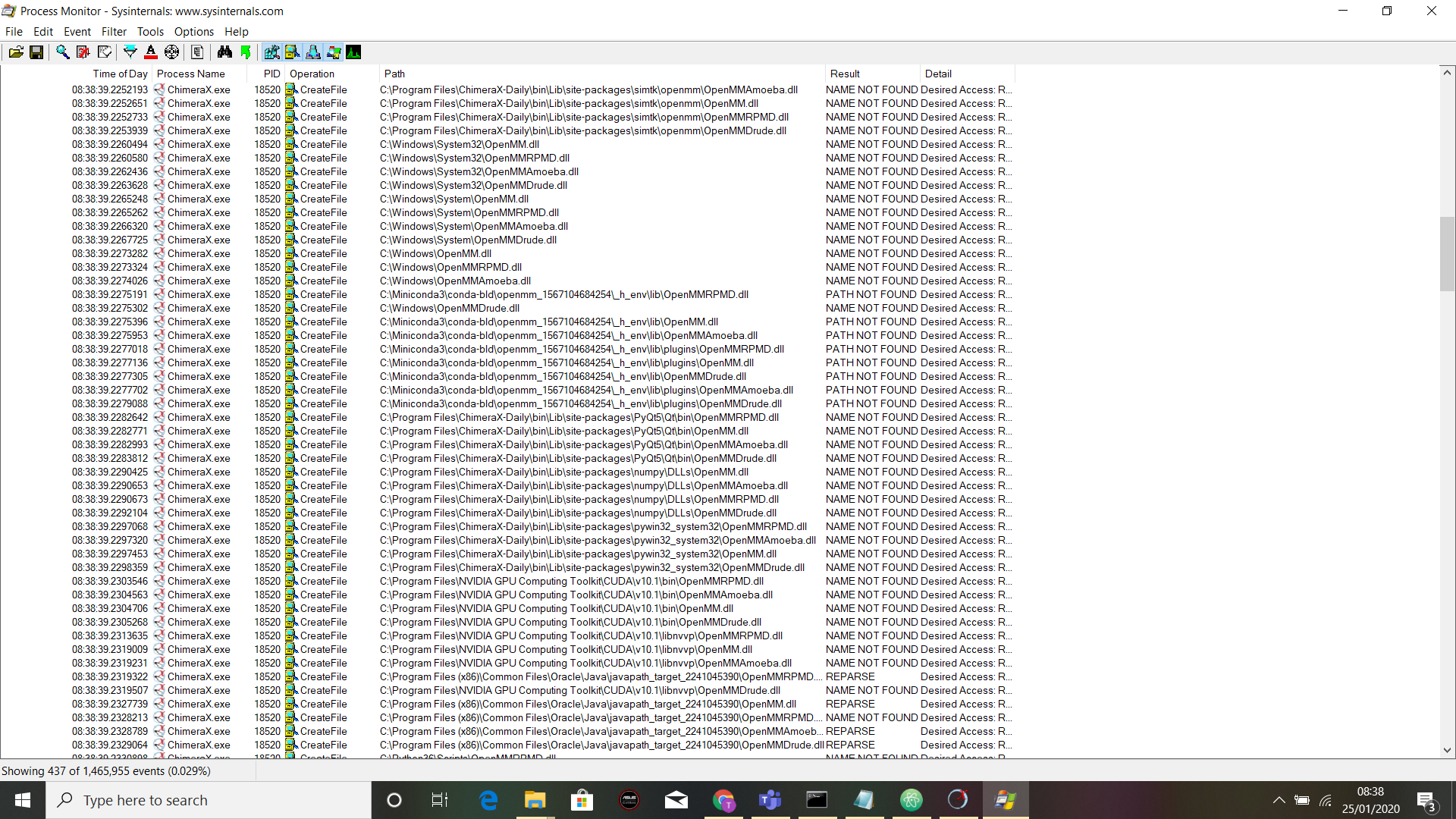This screenshot has width=1456, height=819.
Task: Open the Filter menu
Action: [x=114, y=32]
